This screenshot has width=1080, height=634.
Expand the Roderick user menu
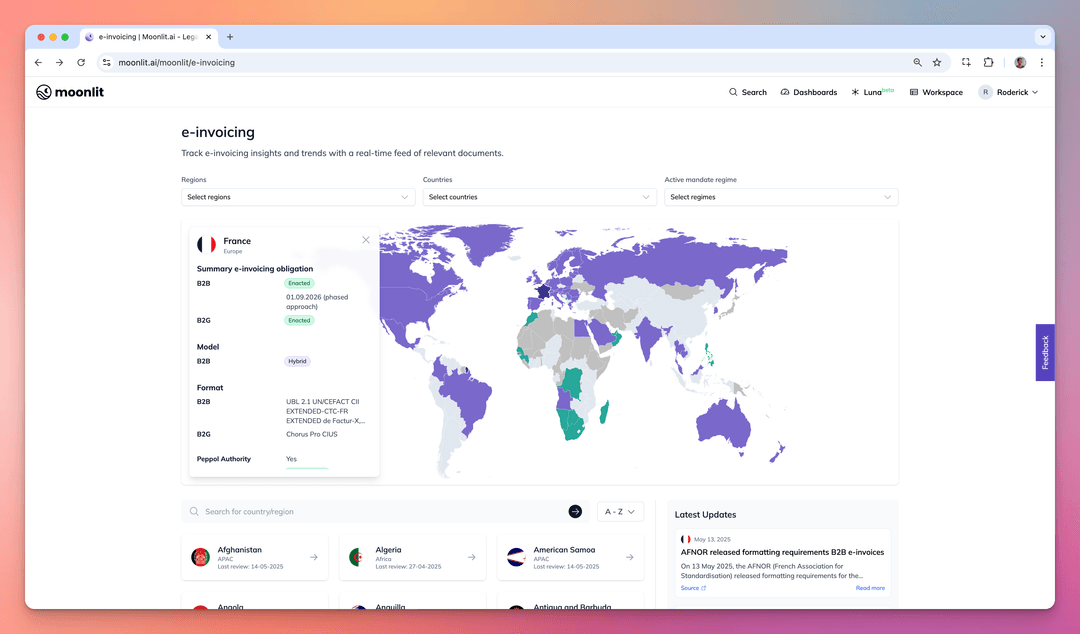[x=1008, y=92]
